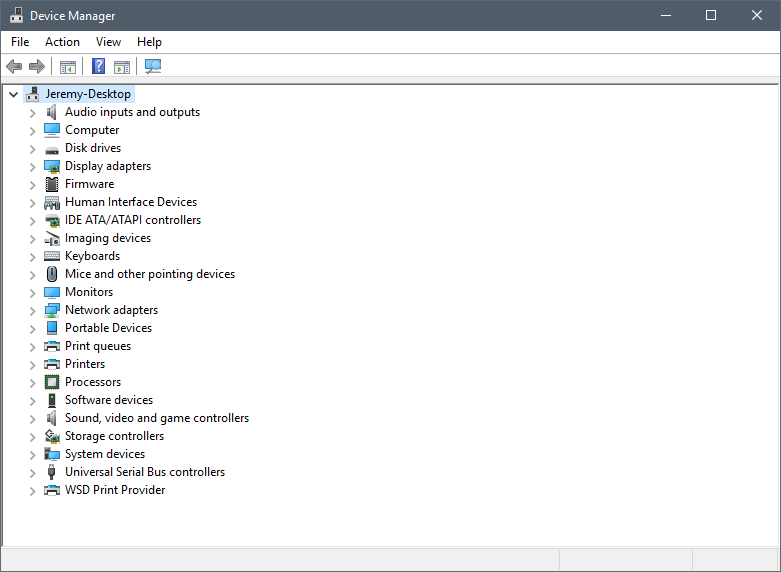Click the Firmware chip icon
This screenshot has width=781, height=572.
(52, 184)
